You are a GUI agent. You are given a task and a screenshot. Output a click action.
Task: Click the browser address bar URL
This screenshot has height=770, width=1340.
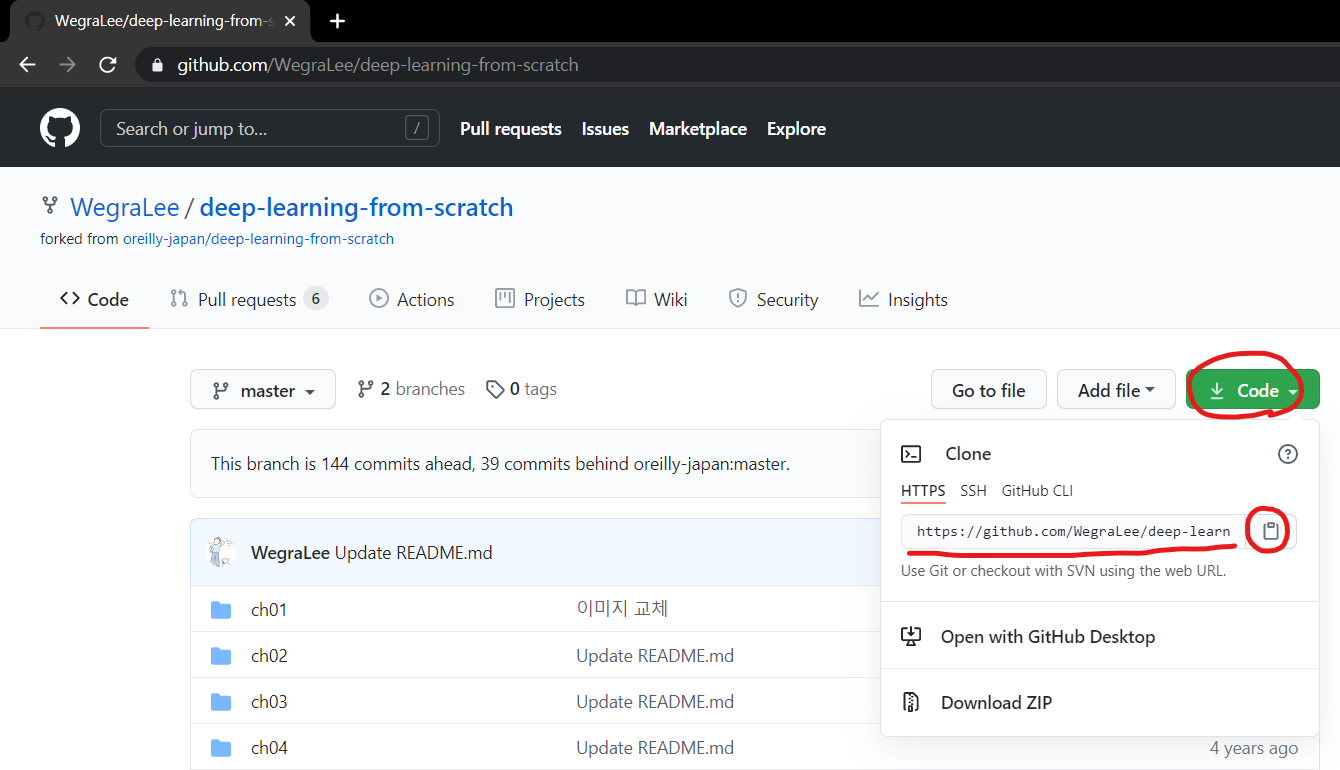point(378,65)
